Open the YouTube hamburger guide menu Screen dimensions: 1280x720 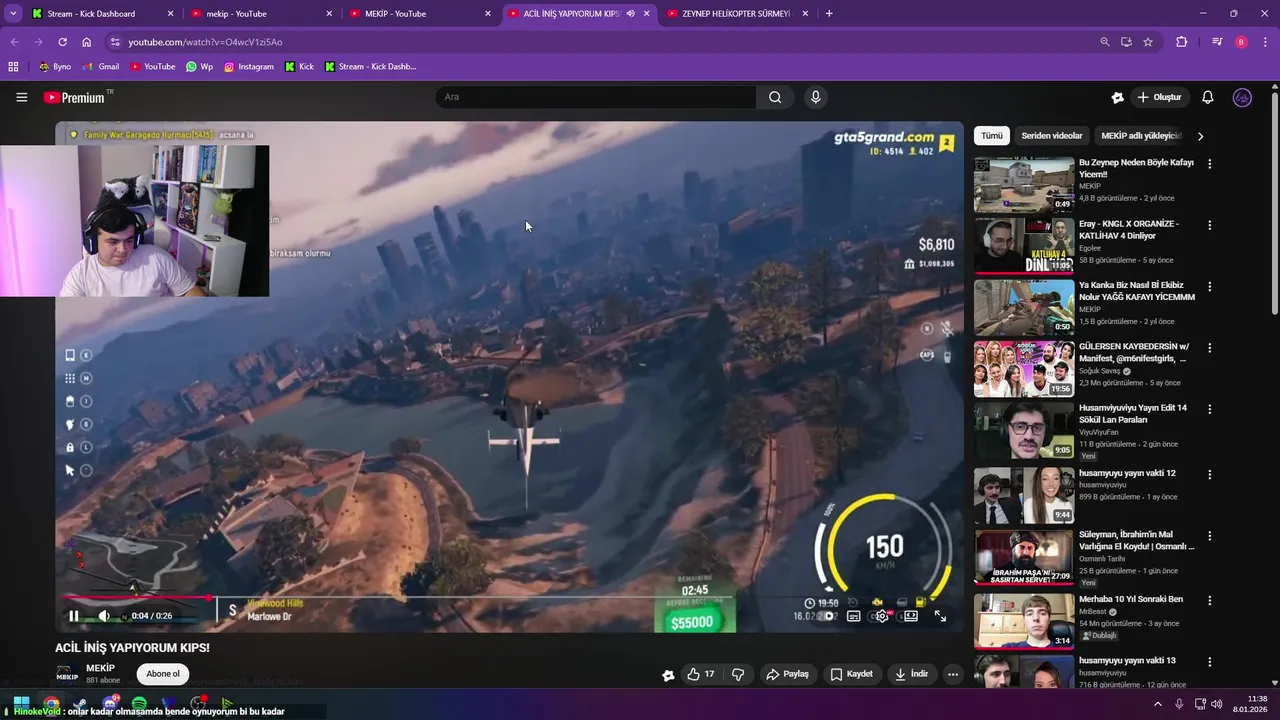[22, 97]
